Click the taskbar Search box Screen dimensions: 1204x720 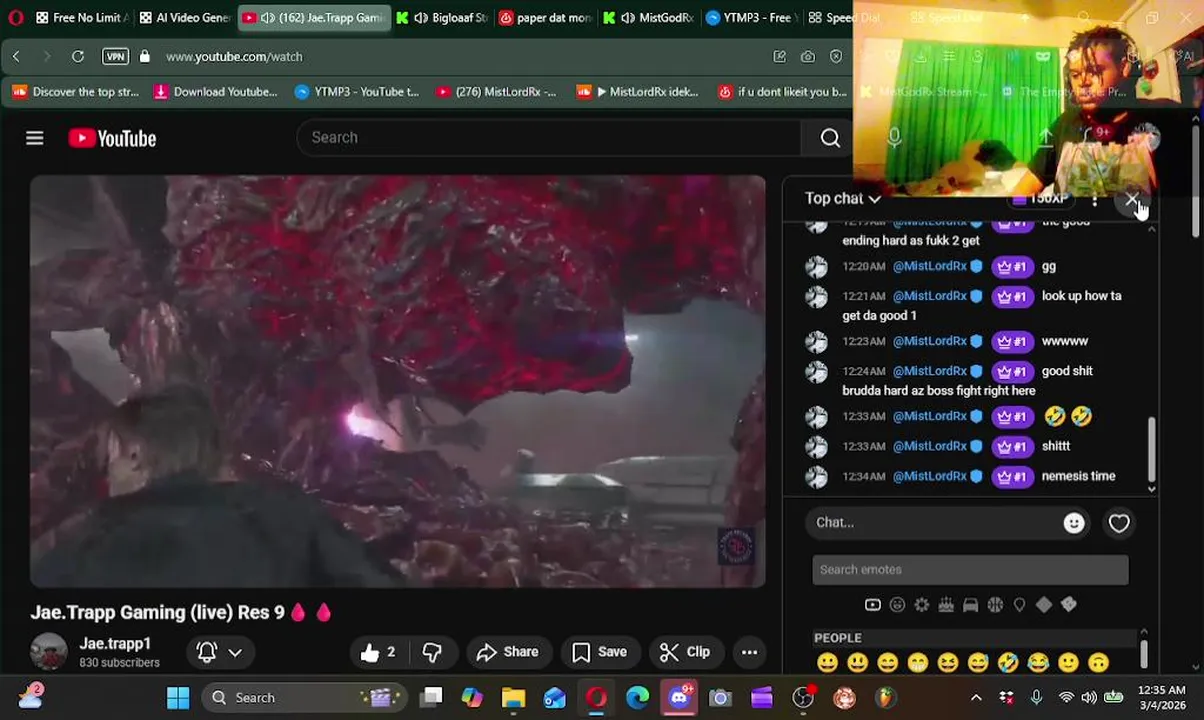point(306,698)
